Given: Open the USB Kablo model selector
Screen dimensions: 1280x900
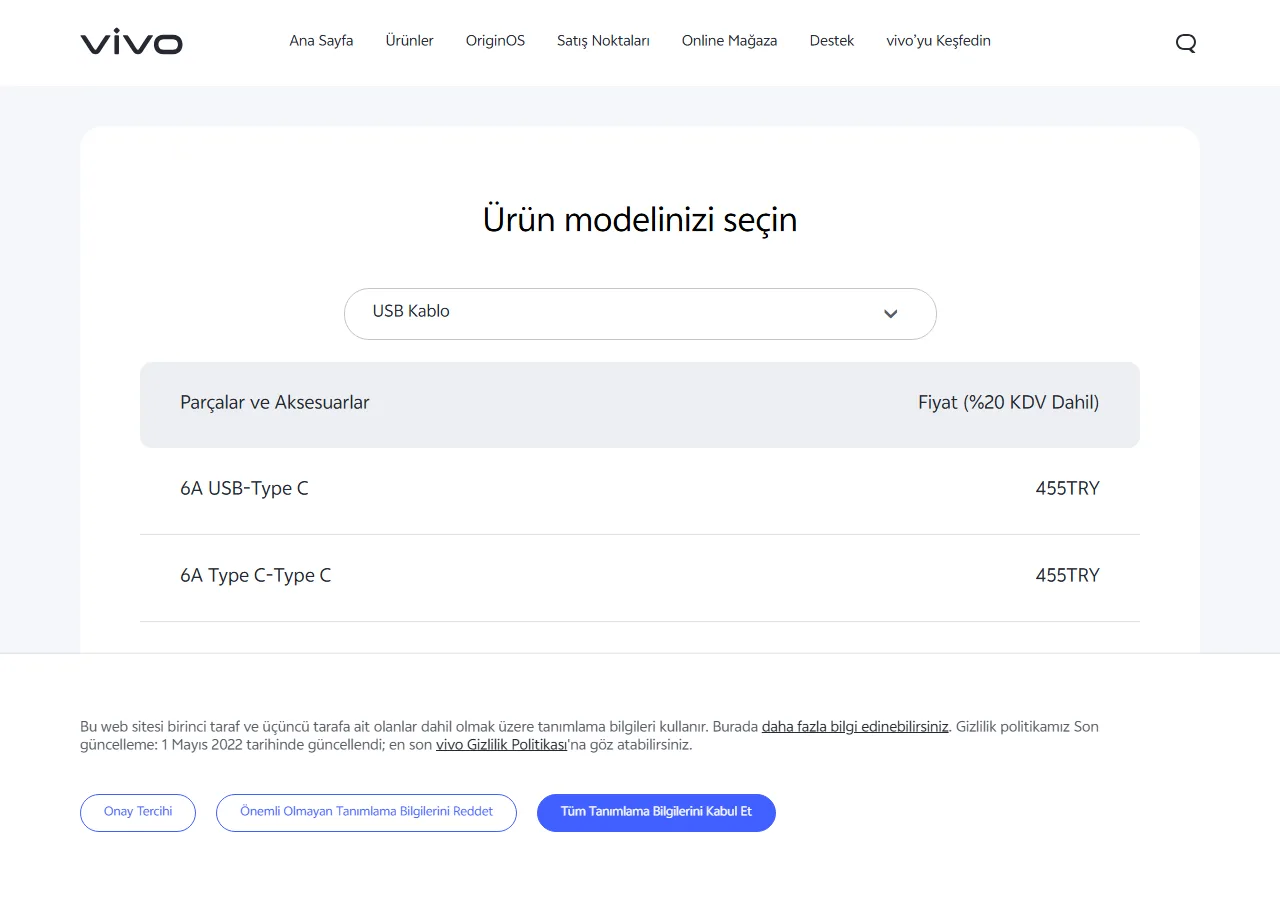Looking at the screenshot, I should (x=640, y=314).
